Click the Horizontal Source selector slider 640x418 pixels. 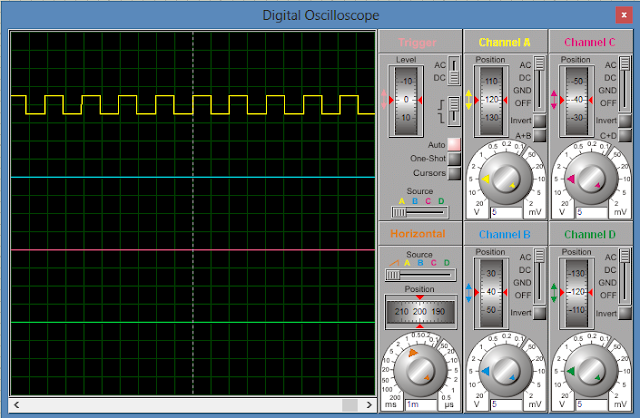[x=420, y=275]
